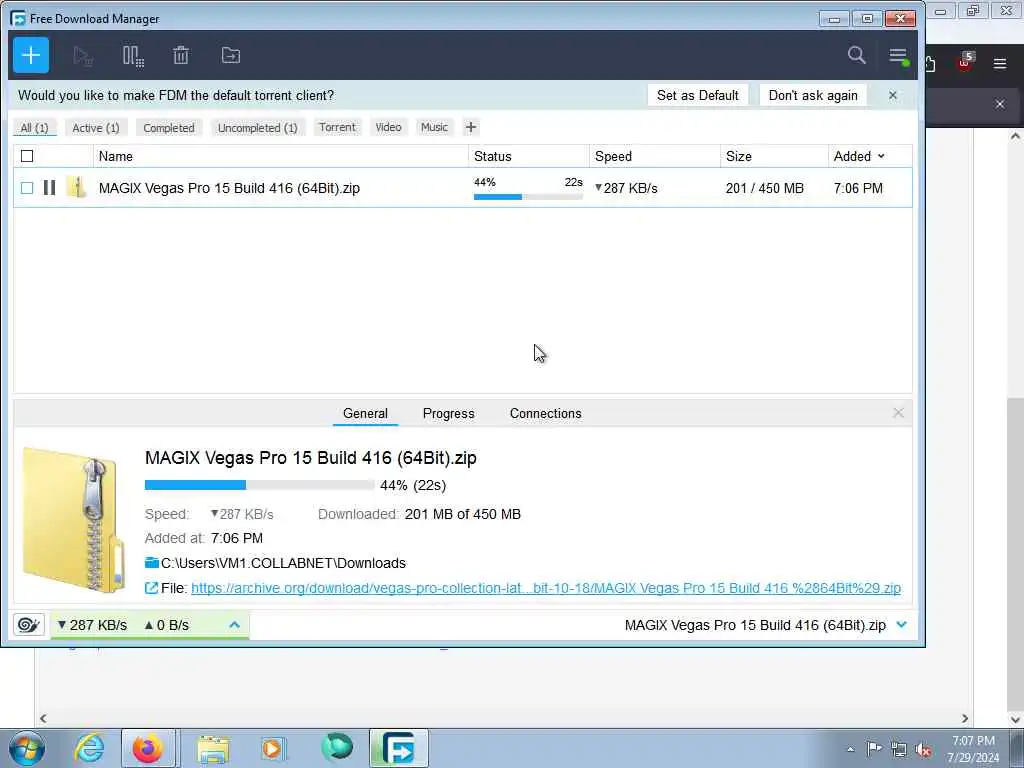Open Firefox hamburger menu behind FDM window
The height and width of the screenshot is (768, 1024).
click(x=999, y=63)
